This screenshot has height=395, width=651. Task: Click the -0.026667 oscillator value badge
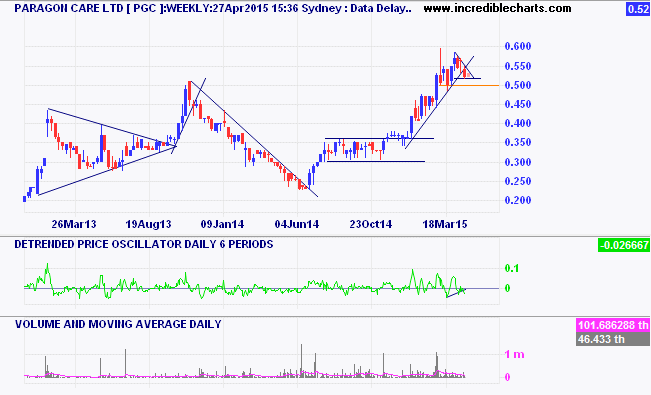[x=624, y=245]
